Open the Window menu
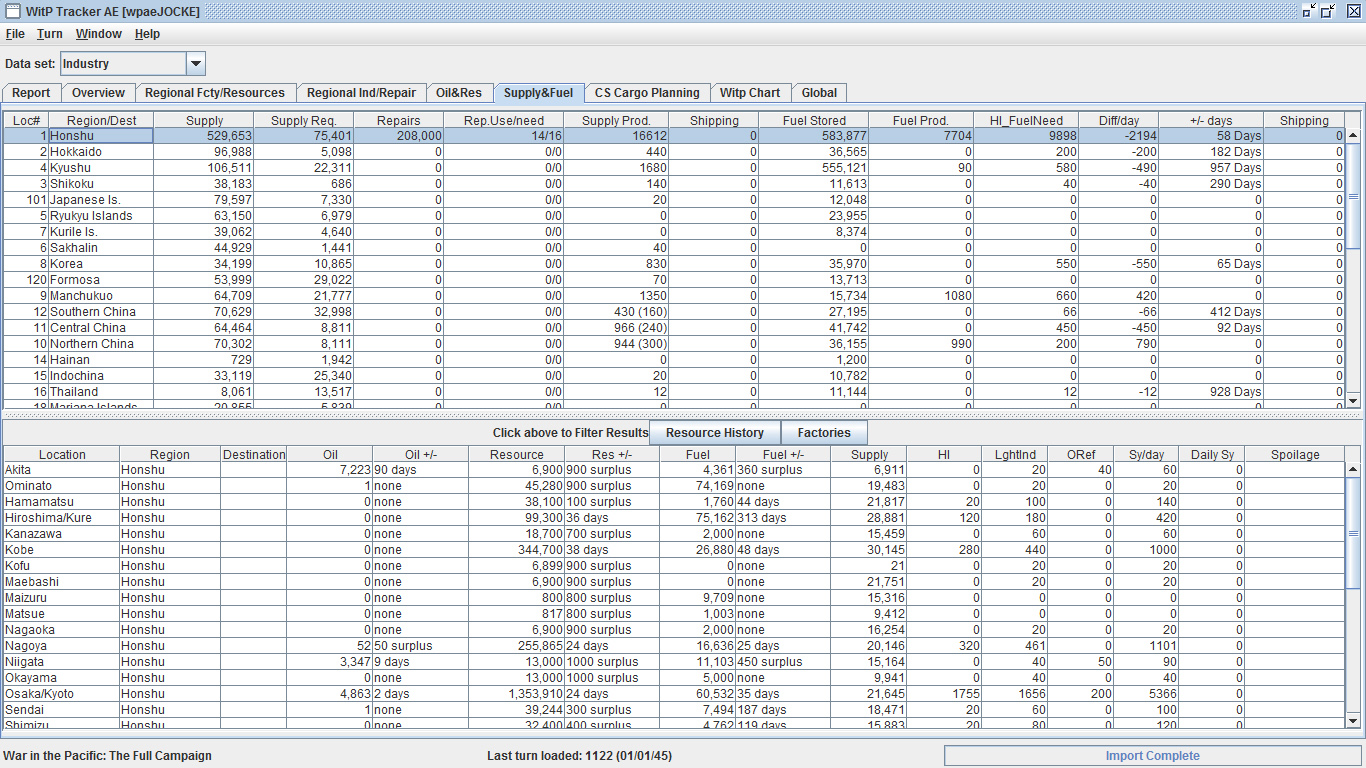 point(99,34)
